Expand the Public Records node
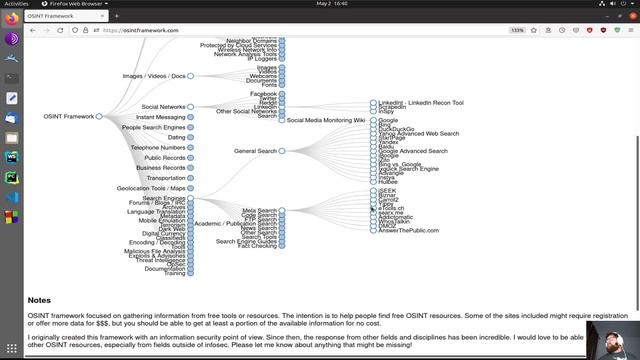The image size is (640, 360). 190,158
